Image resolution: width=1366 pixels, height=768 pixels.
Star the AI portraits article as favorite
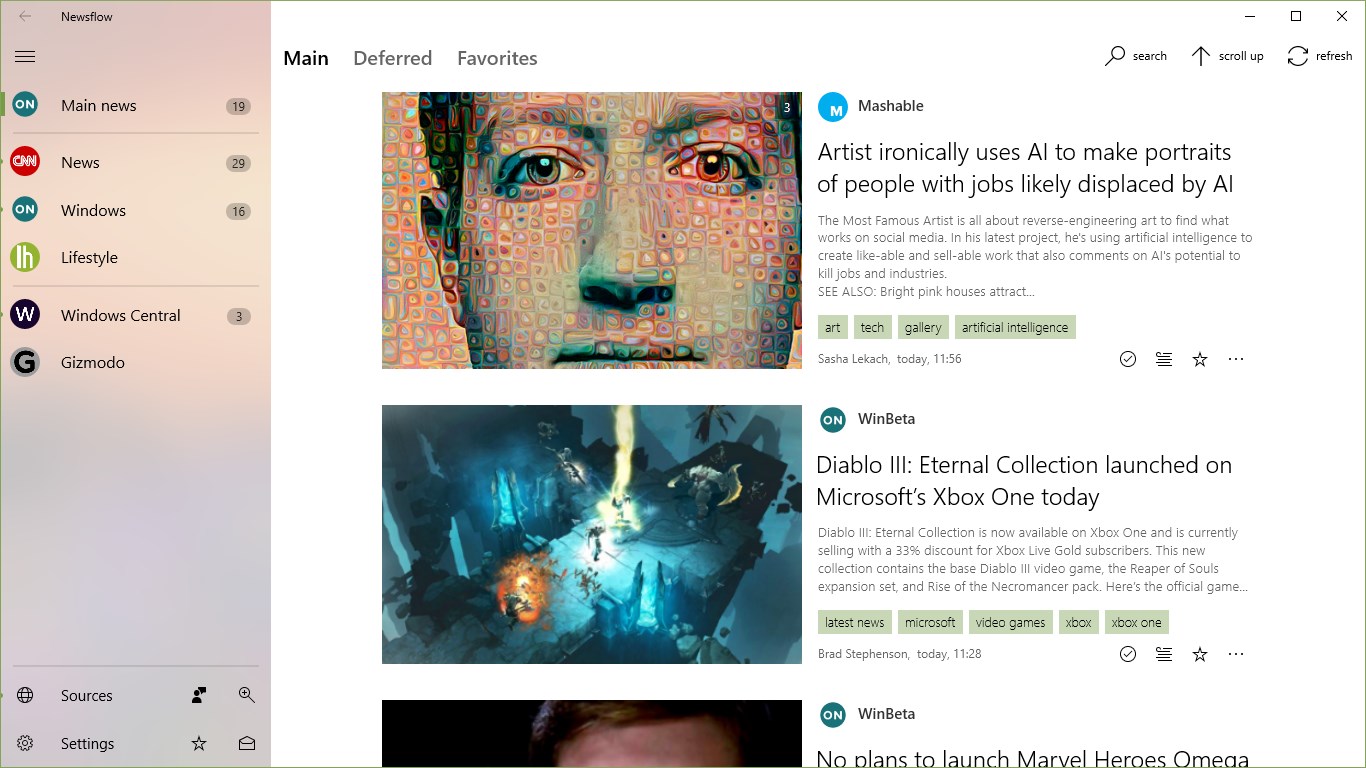click(1199, 359)
